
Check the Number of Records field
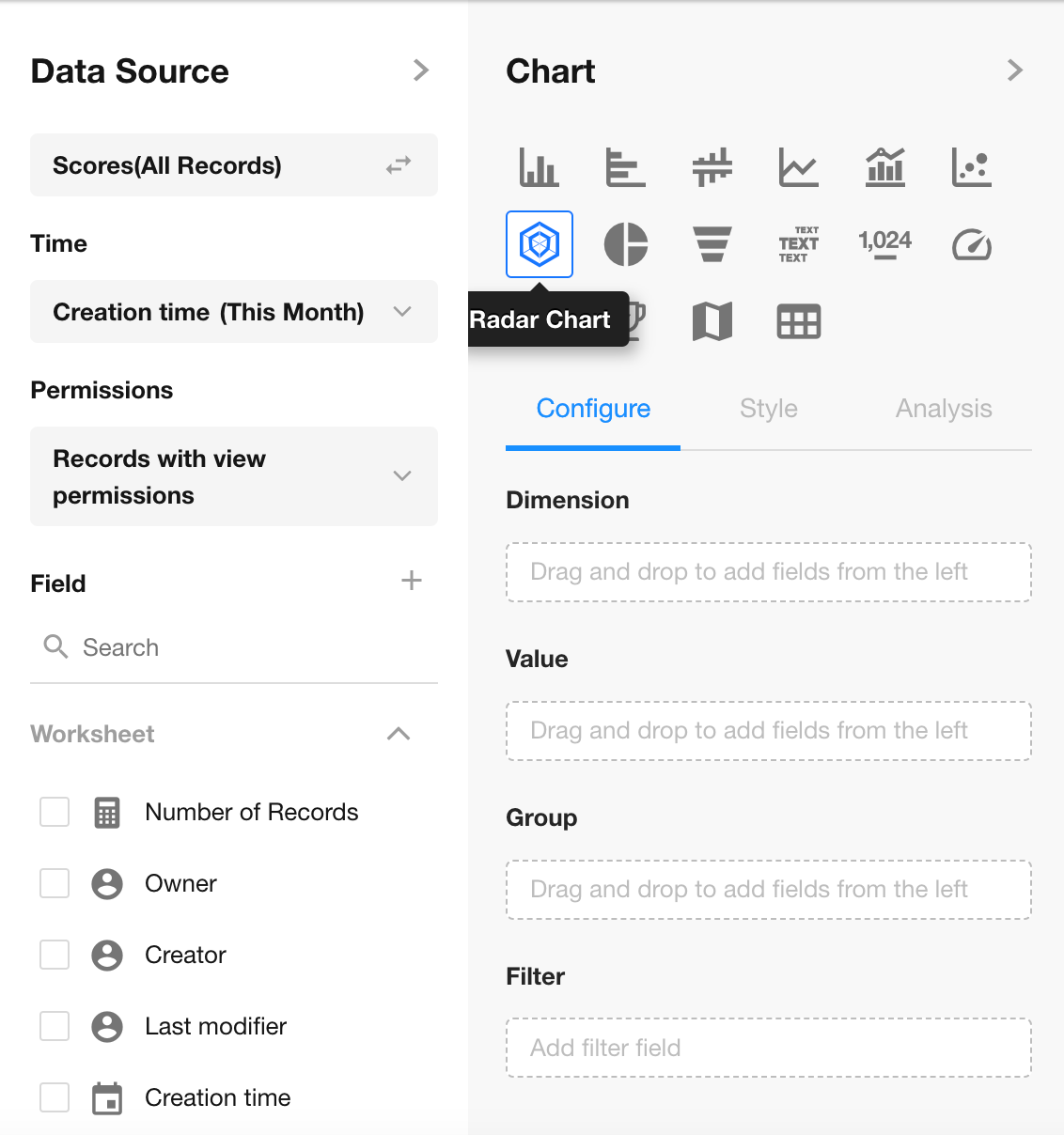pos(55,812)
